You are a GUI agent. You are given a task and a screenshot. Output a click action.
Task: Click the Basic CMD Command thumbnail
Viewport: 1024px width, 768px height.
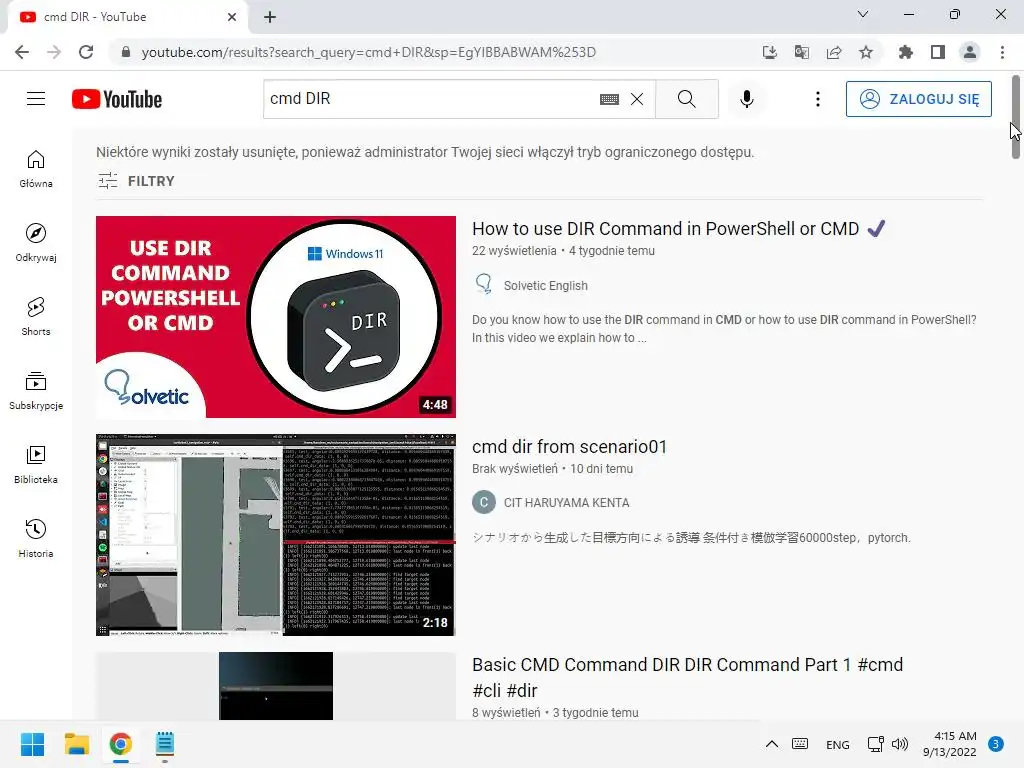pos(276,686)
